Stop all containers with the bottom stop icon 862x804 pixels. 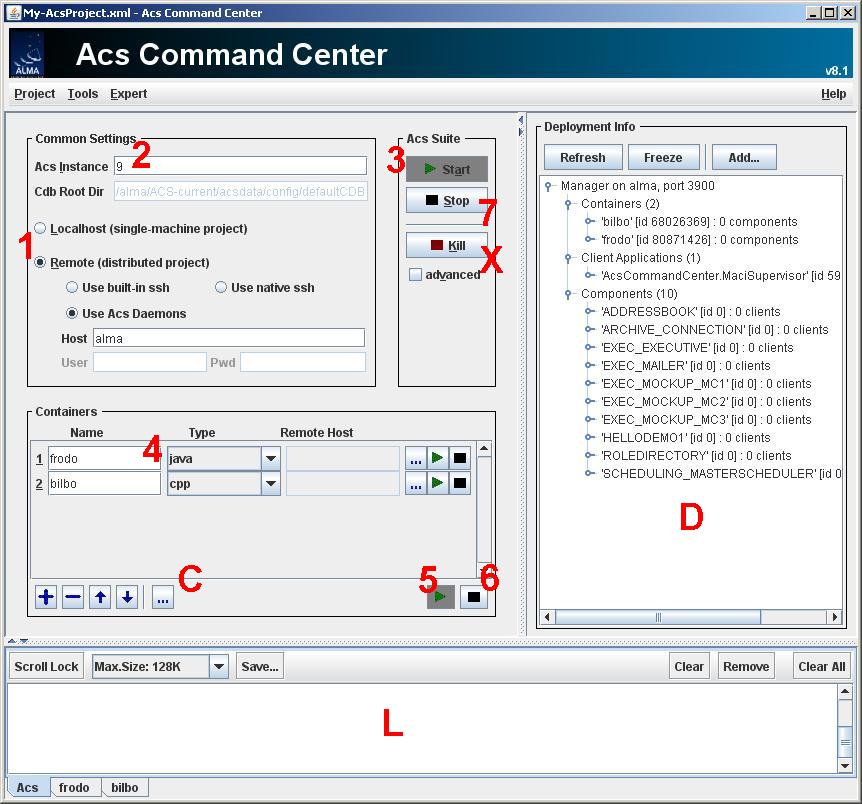(475, 597)
